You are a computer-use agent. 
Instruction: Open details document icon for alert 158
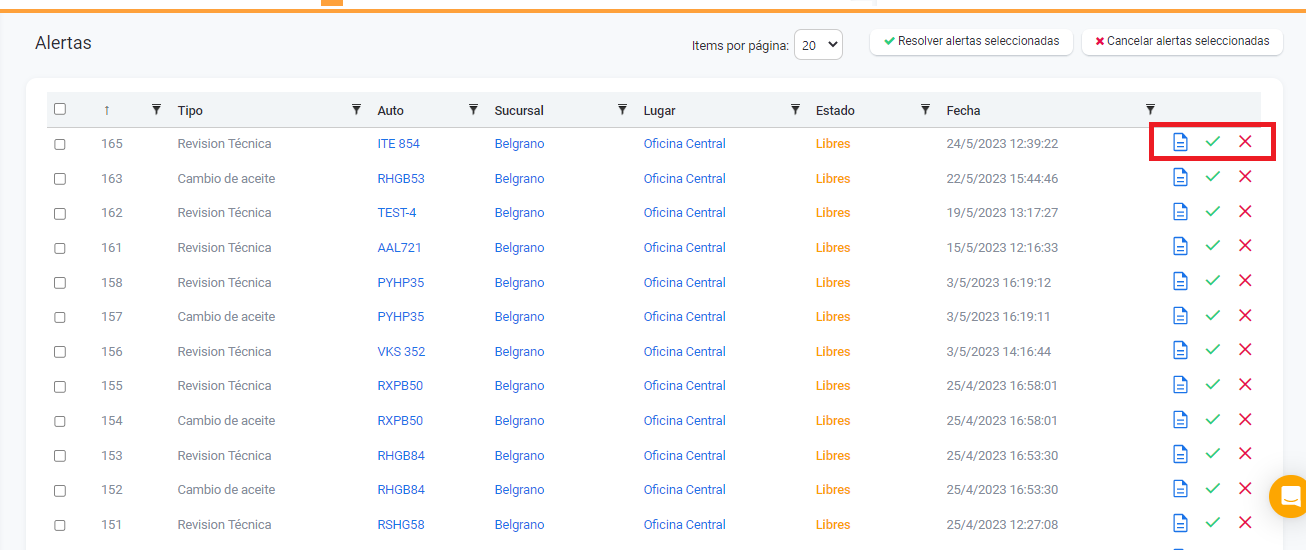[1180, 281]
